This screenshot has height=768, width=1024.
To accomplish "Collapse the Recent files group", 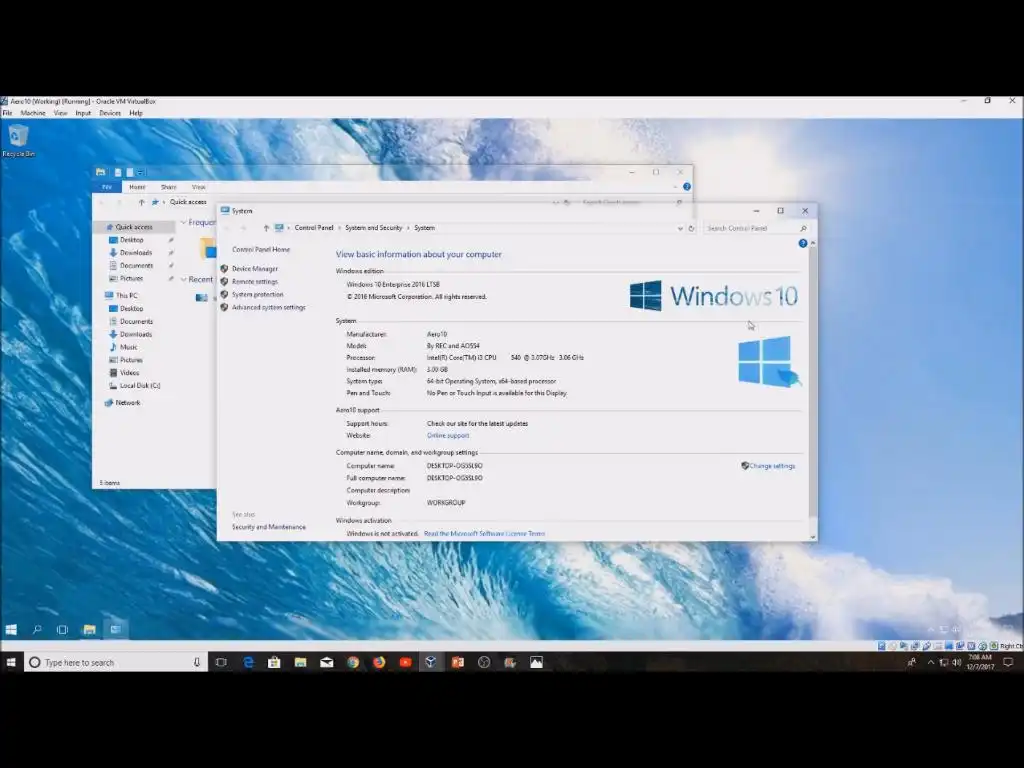I will click(x=184, y=280).
